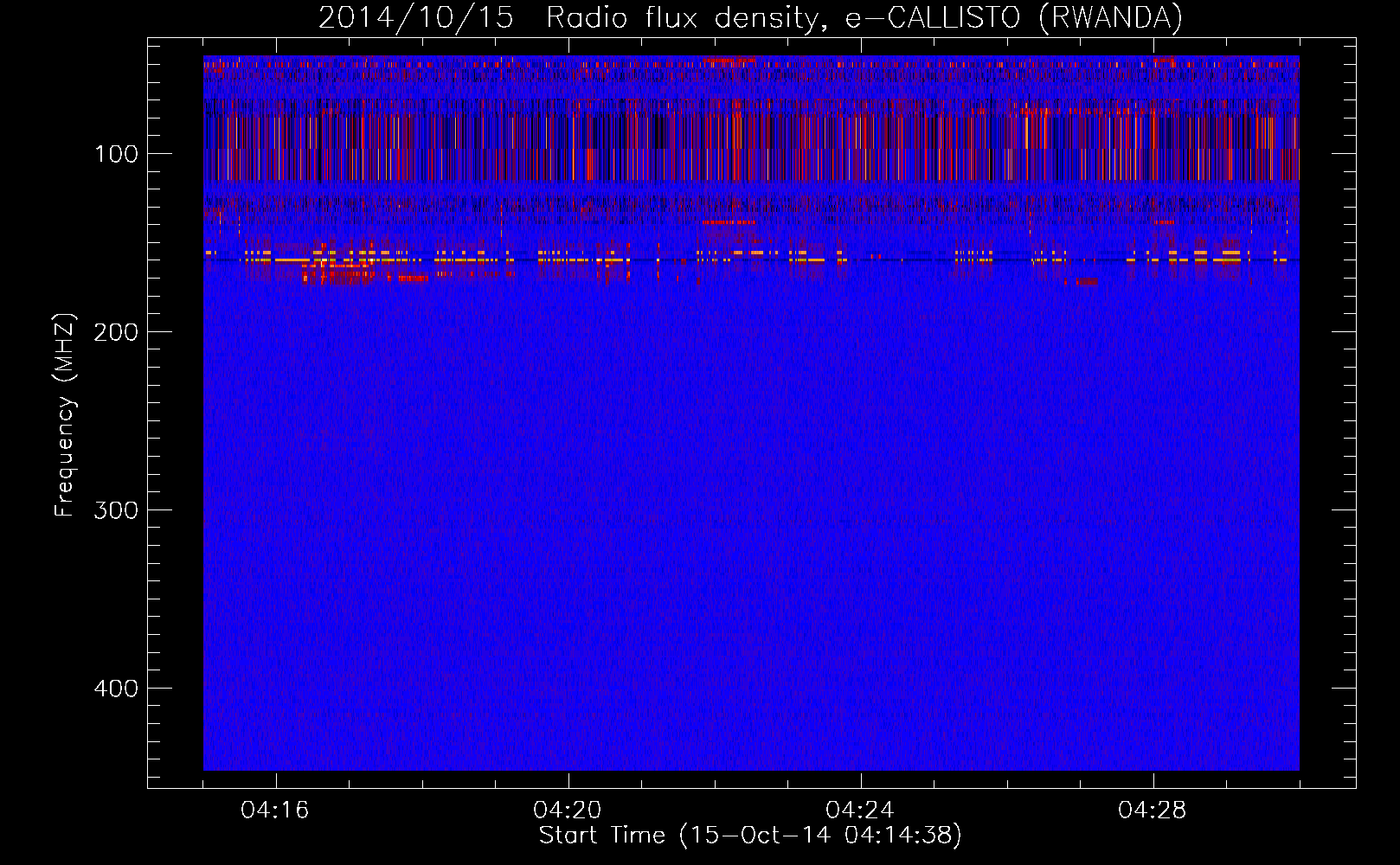The image size is (1400, 865).
Task: Click the red streak at top edge near 04:22
Action: 729,60
